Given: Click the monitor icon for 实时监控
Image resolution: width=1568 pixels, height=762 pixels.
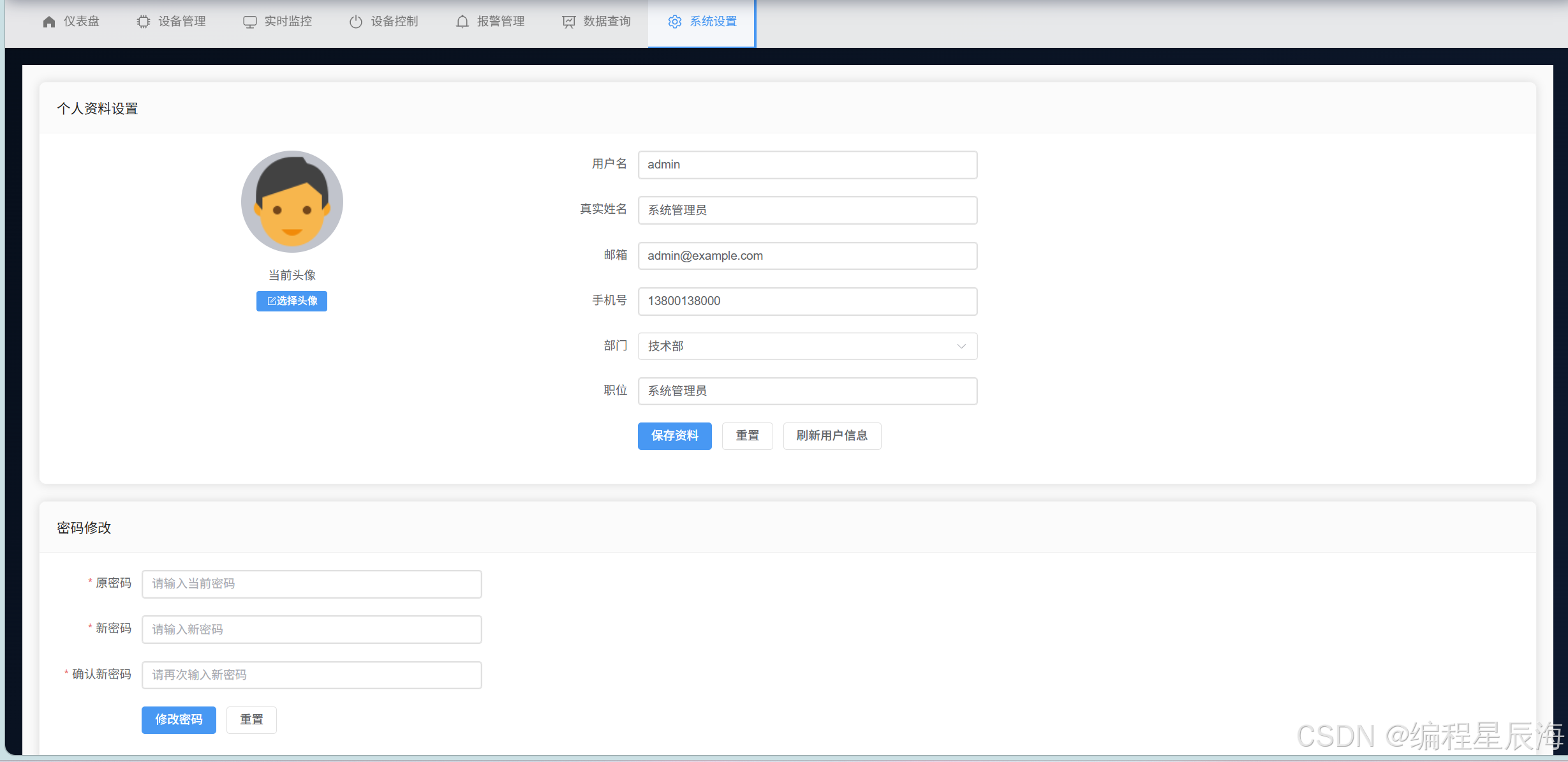Looking at the screenshot, I should [x=249, y=22].
